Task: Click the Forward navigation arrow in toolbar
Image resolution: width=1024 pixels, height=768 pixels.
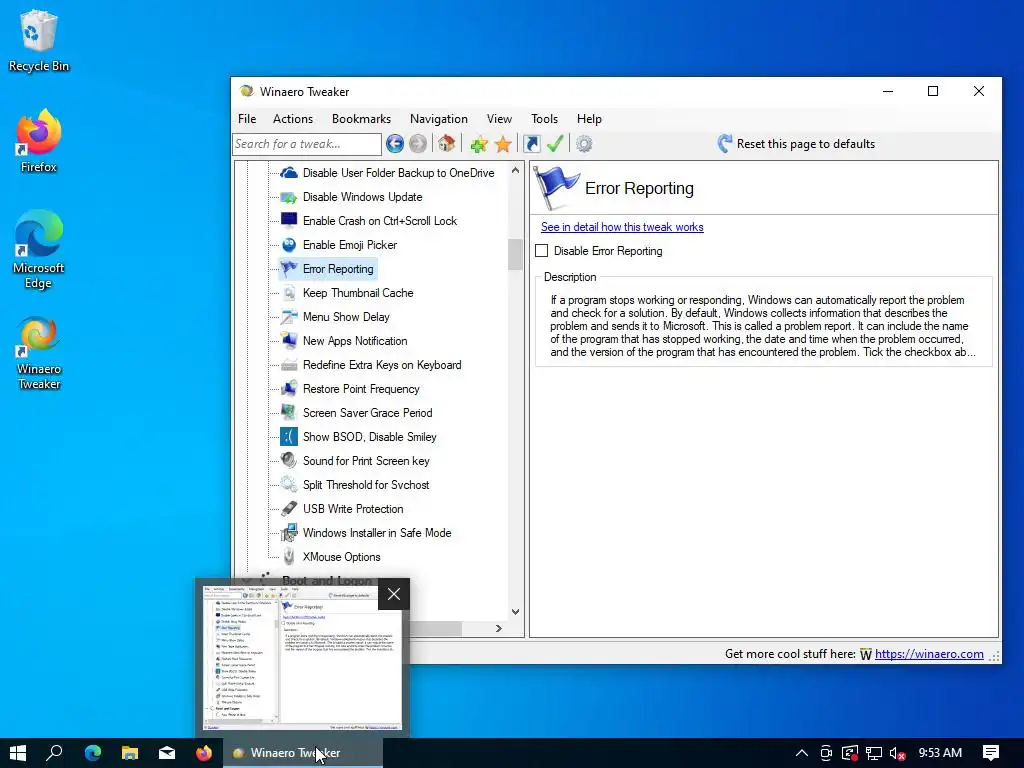Action: 418,144
